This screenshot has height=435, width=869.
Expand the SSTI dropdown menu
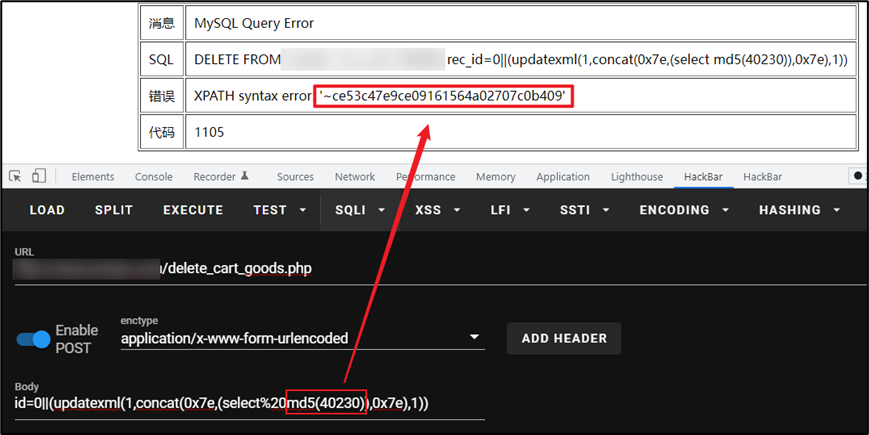(x=584, y=210)
